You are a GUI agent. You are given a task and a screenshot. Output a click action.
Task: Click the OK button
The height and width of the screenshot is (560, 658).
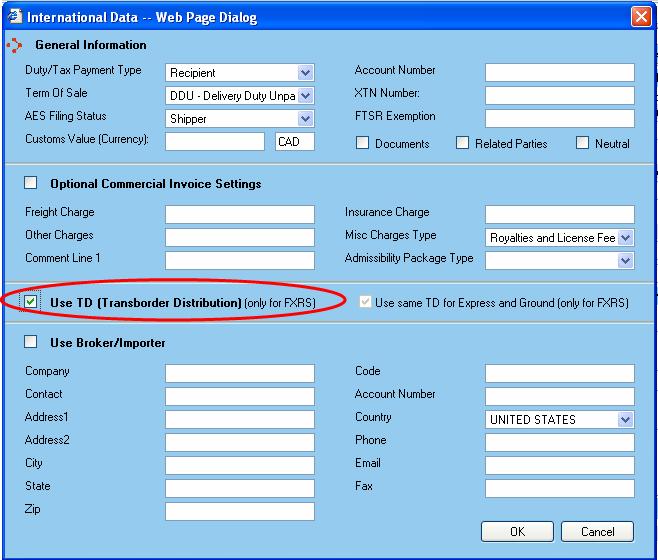point(517,532)
